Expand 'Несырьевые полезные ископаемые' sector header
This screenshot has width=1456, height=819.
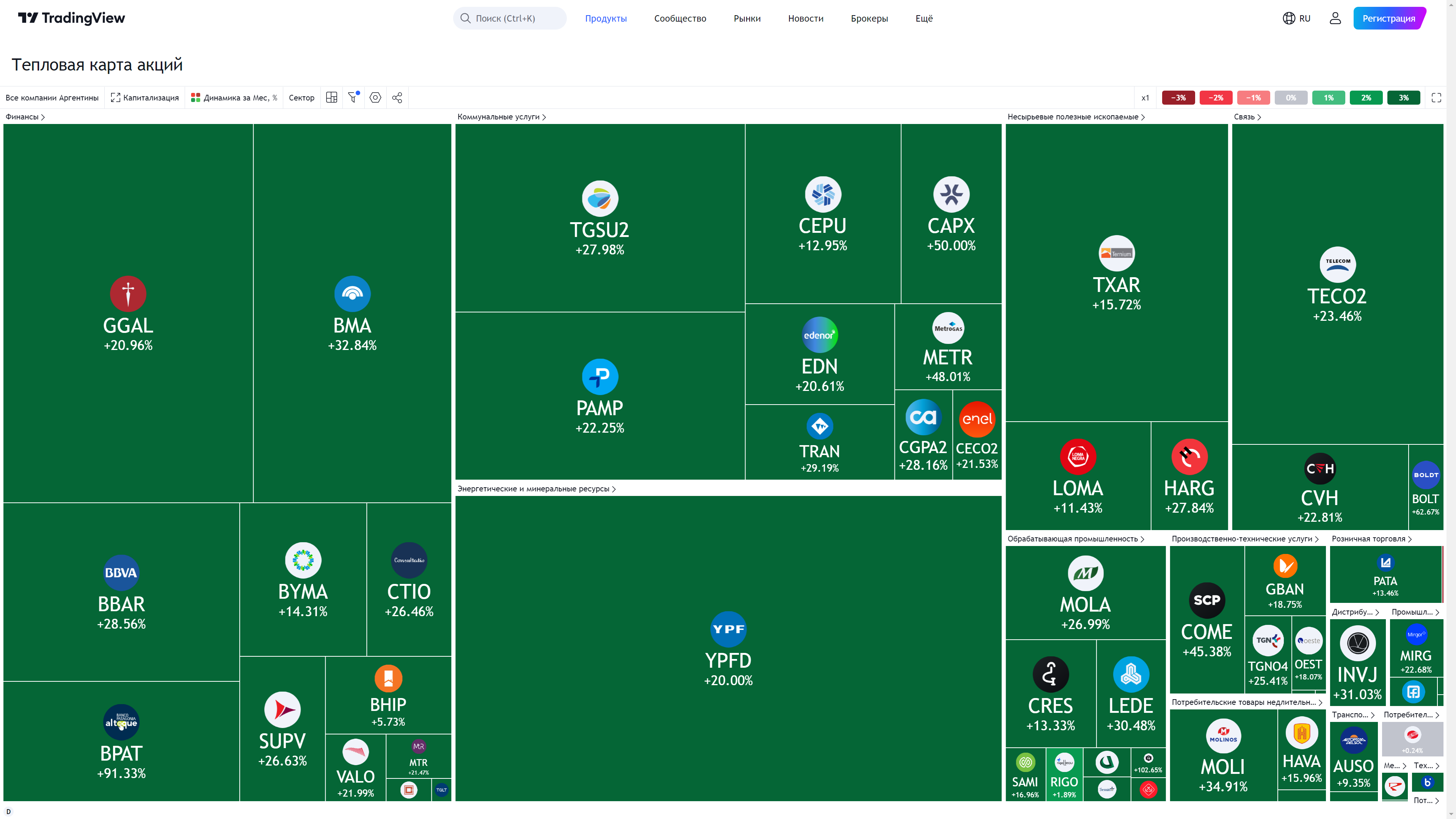point(1076,117)
